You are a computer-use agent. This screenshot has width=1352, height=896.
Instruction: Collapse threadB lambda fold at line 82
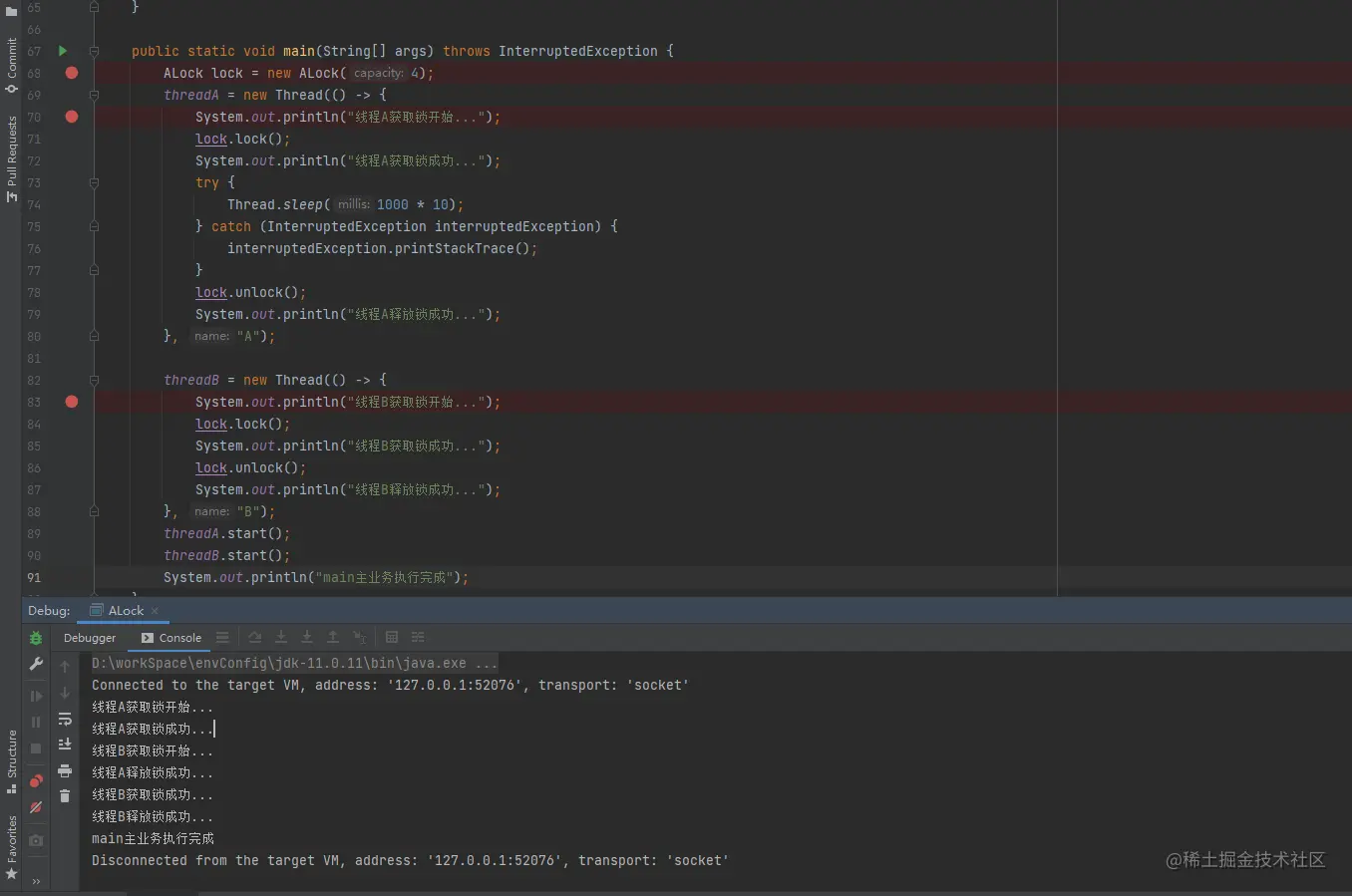point(94,380)
